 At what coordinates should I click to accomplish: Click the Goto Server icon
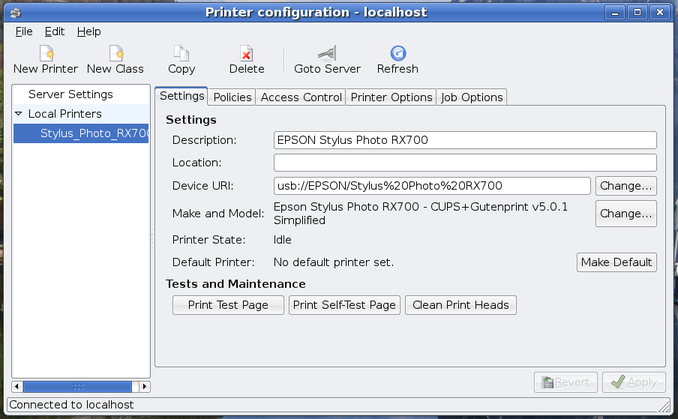pos(327,54)
